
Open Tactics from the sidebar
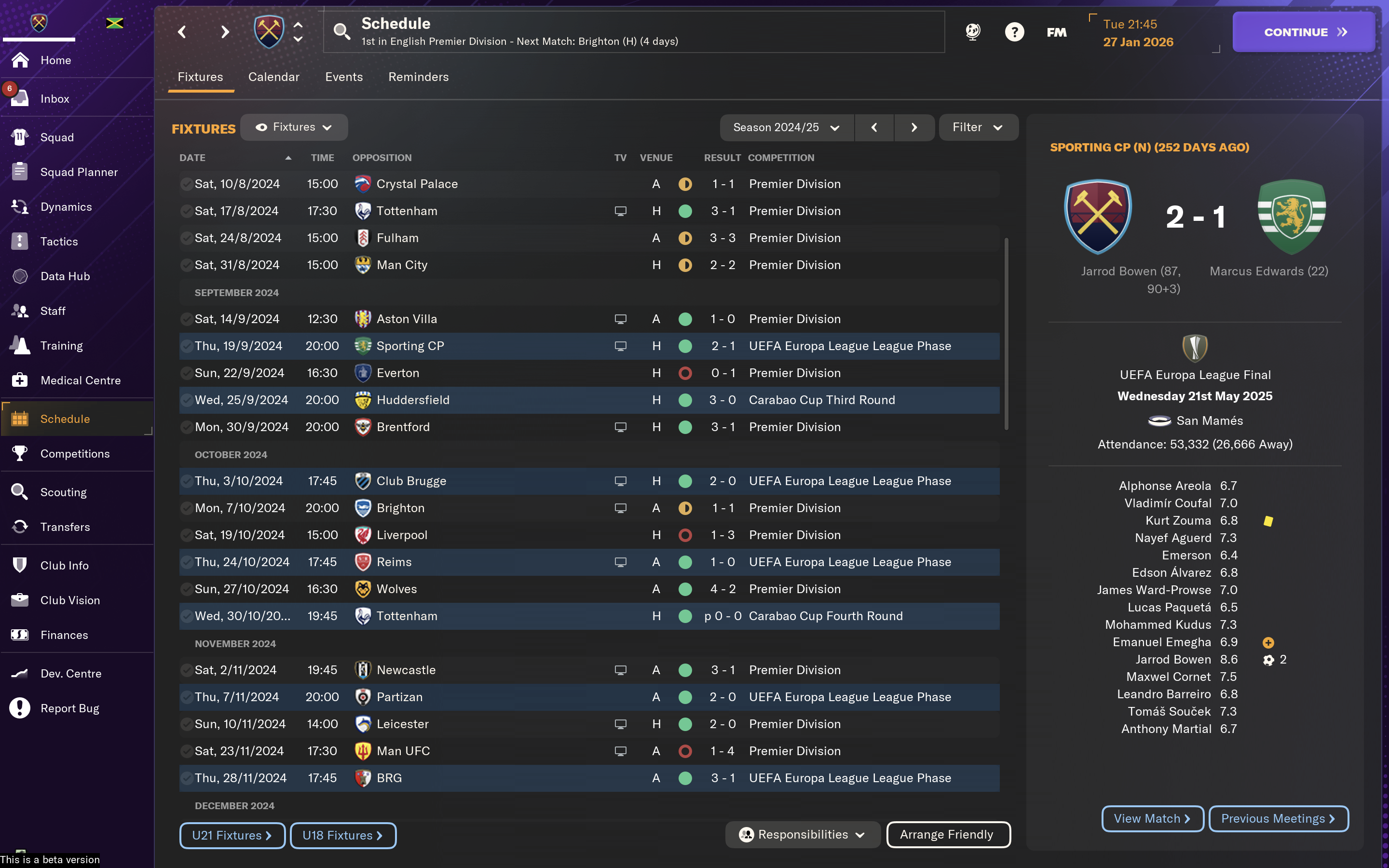[58, 242]
